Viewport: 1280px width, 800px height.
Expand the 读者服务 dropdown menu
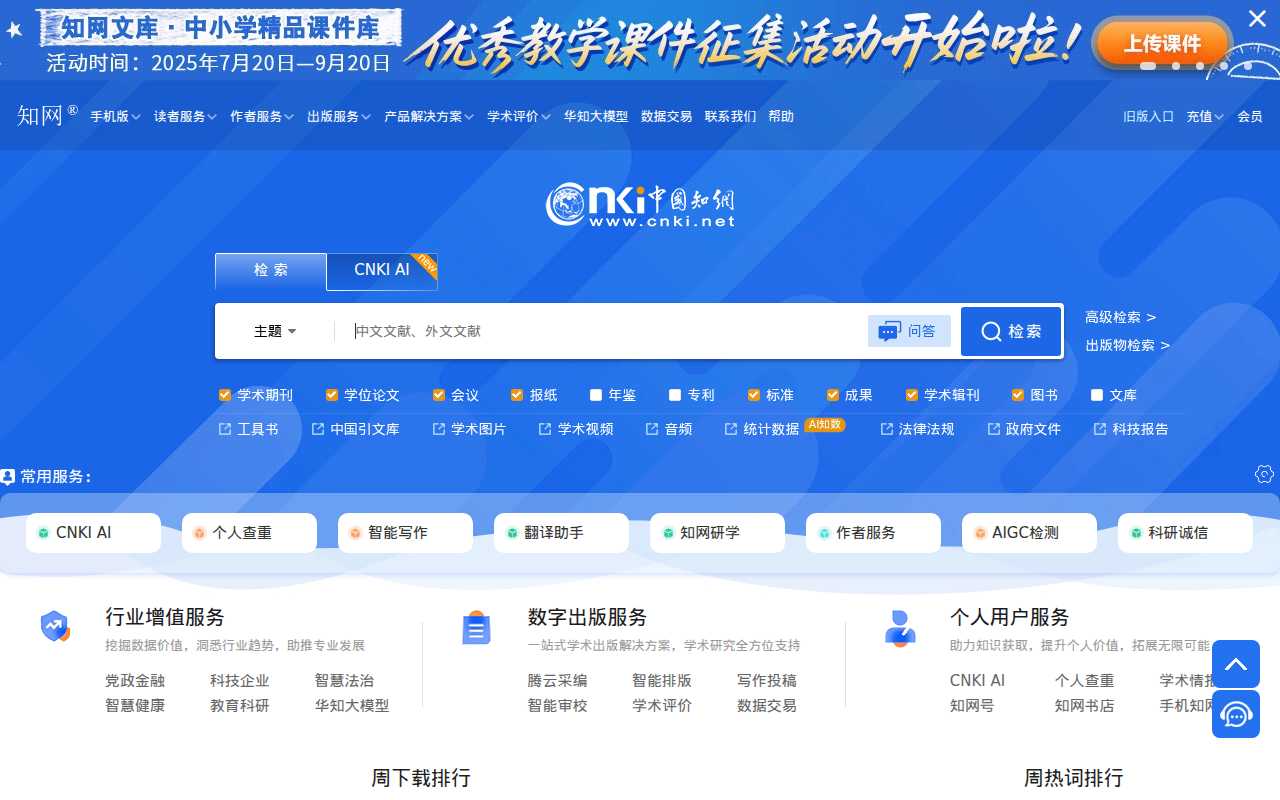pos(185,116)
